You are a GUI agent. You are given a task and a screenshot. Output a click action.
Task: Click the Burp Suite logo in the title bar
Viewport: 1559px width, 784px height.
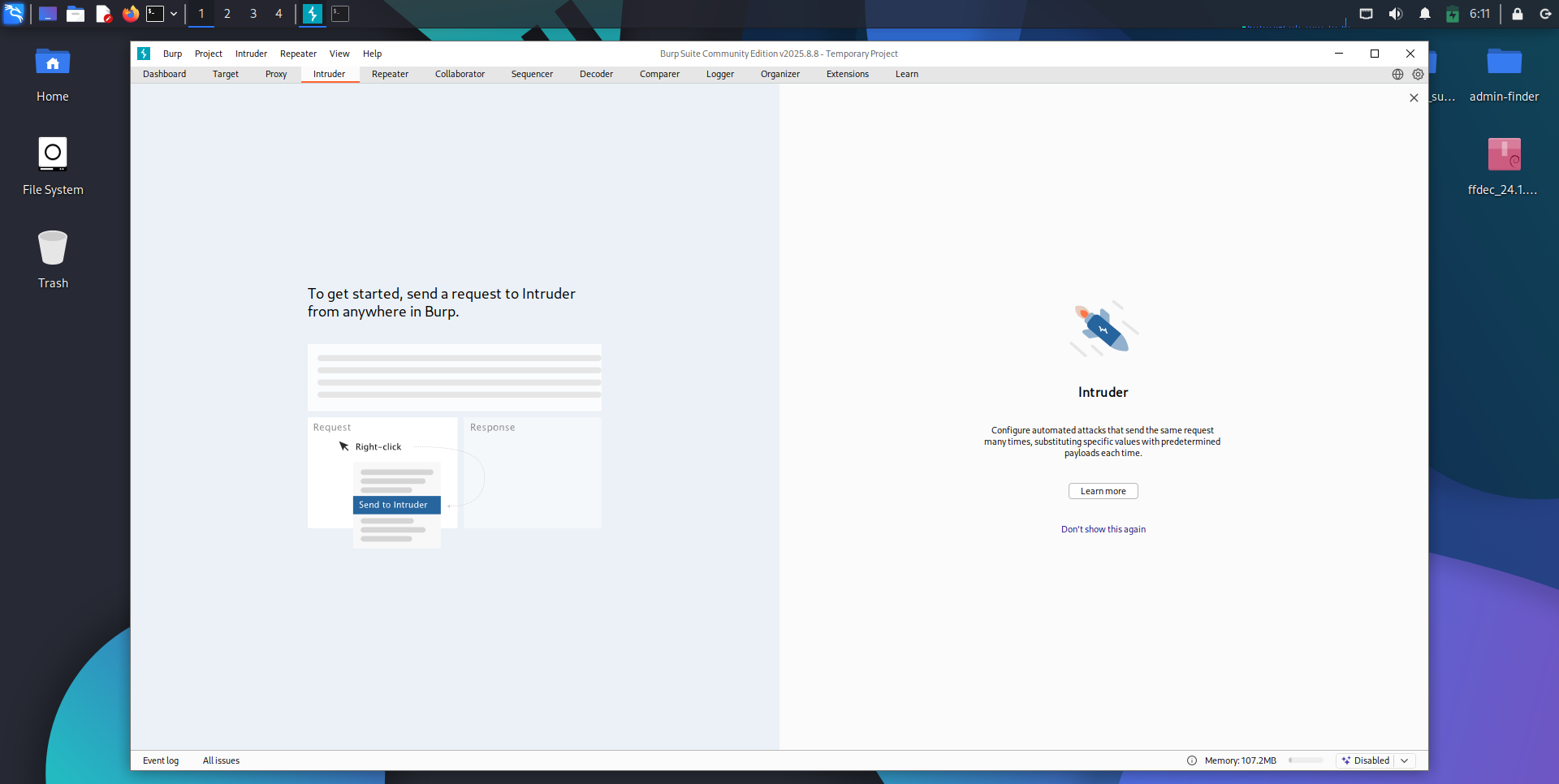pyautogui.click(x=144, y=54)
